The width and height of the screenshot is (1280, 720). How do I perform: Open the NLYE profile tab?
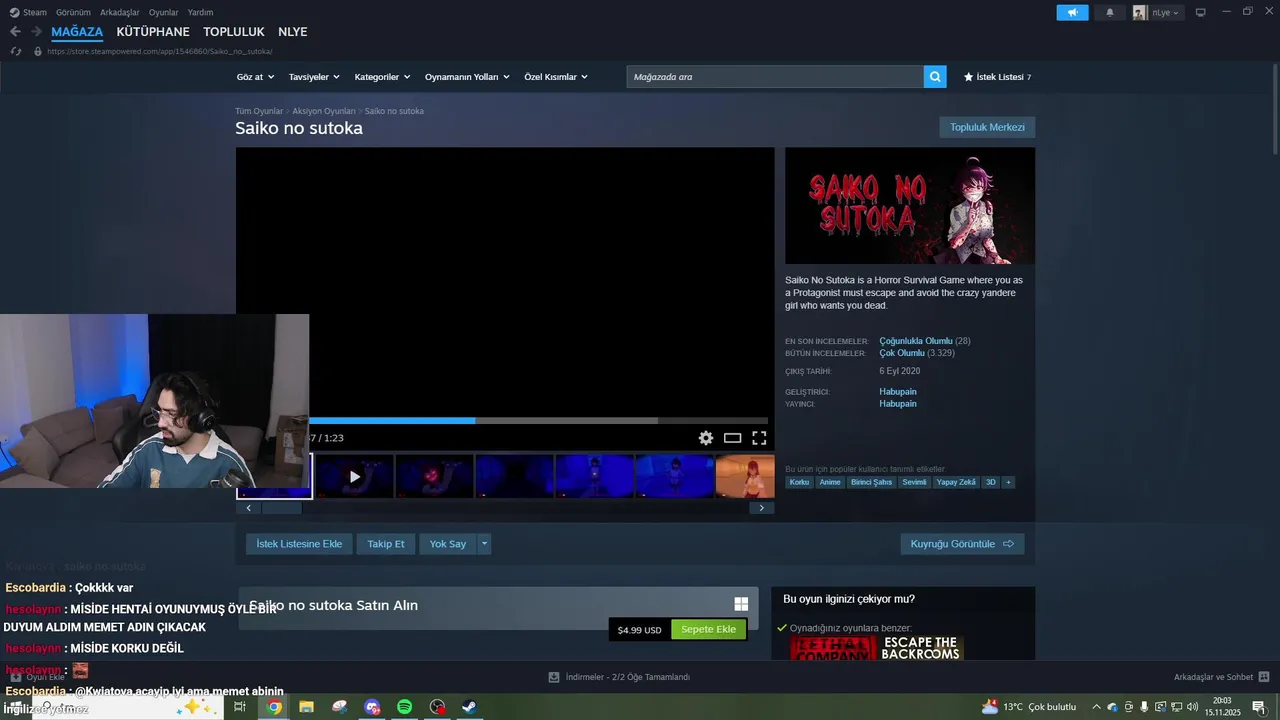click(x=293, y=32)
